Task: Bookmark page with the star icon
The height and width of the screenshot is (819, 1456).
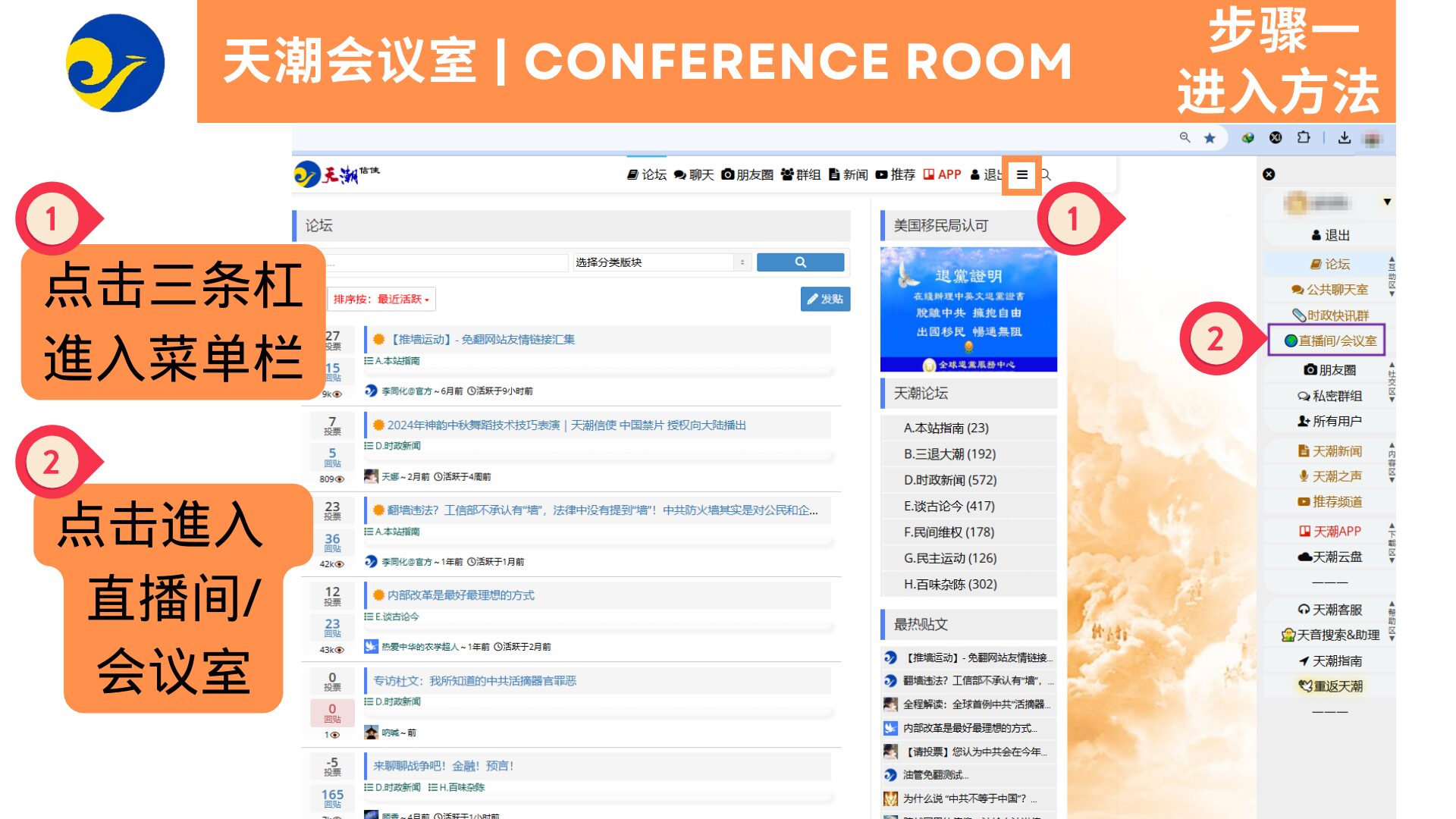Action: (1210, 138)
